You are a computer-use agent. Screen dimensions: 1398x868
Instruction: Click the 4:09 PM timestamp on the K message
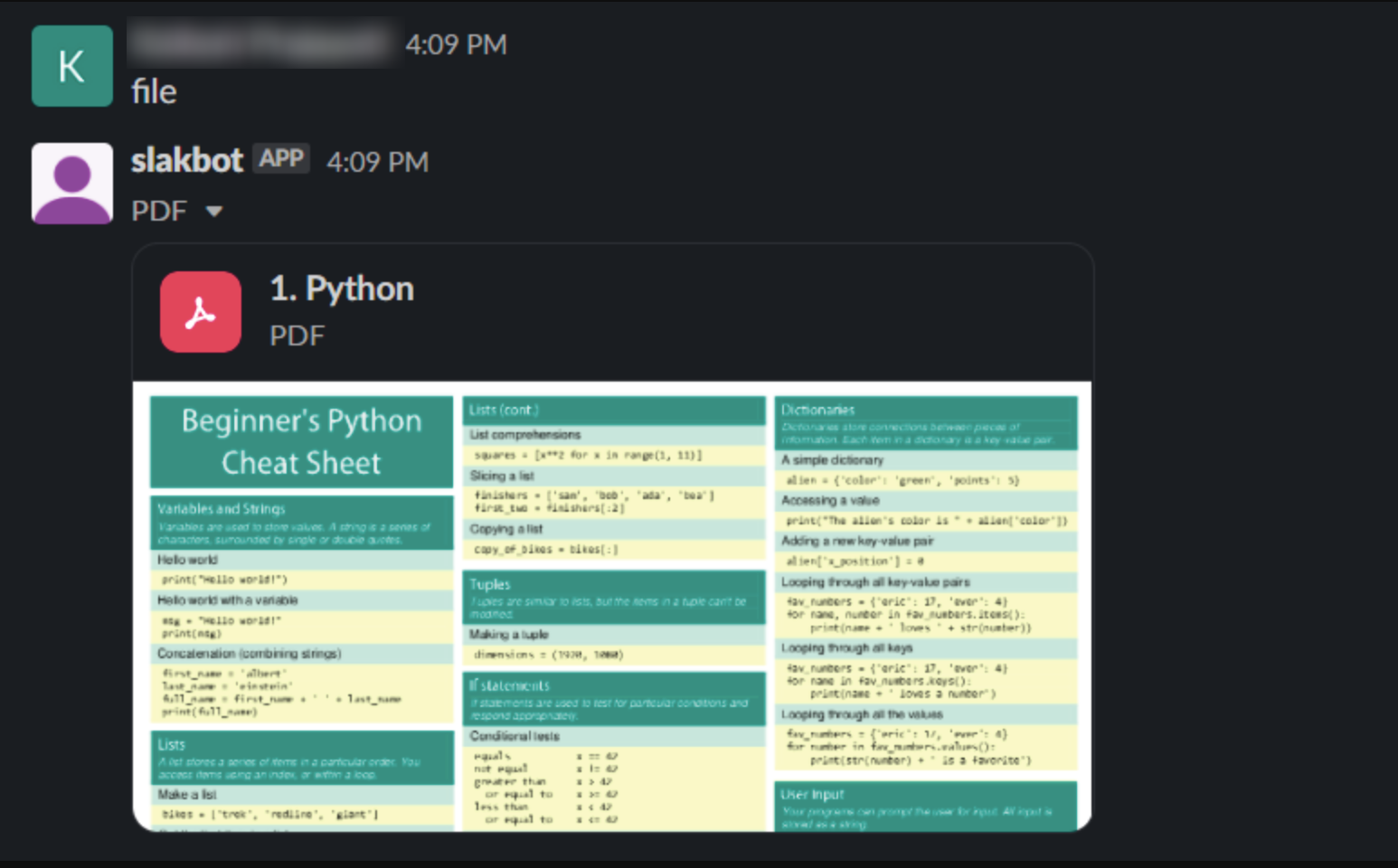[456, 44]
